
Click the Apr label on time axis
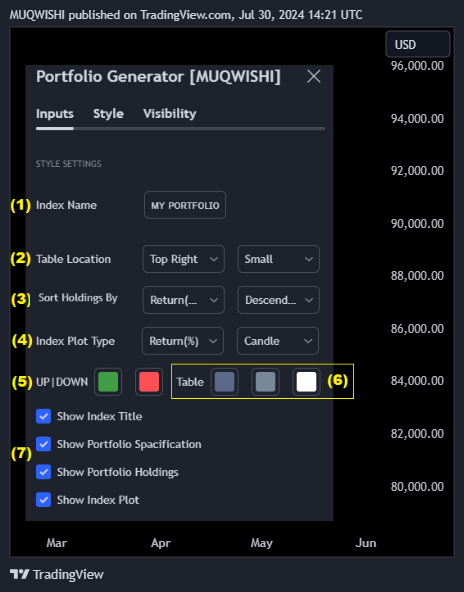[x=161, y=543]
